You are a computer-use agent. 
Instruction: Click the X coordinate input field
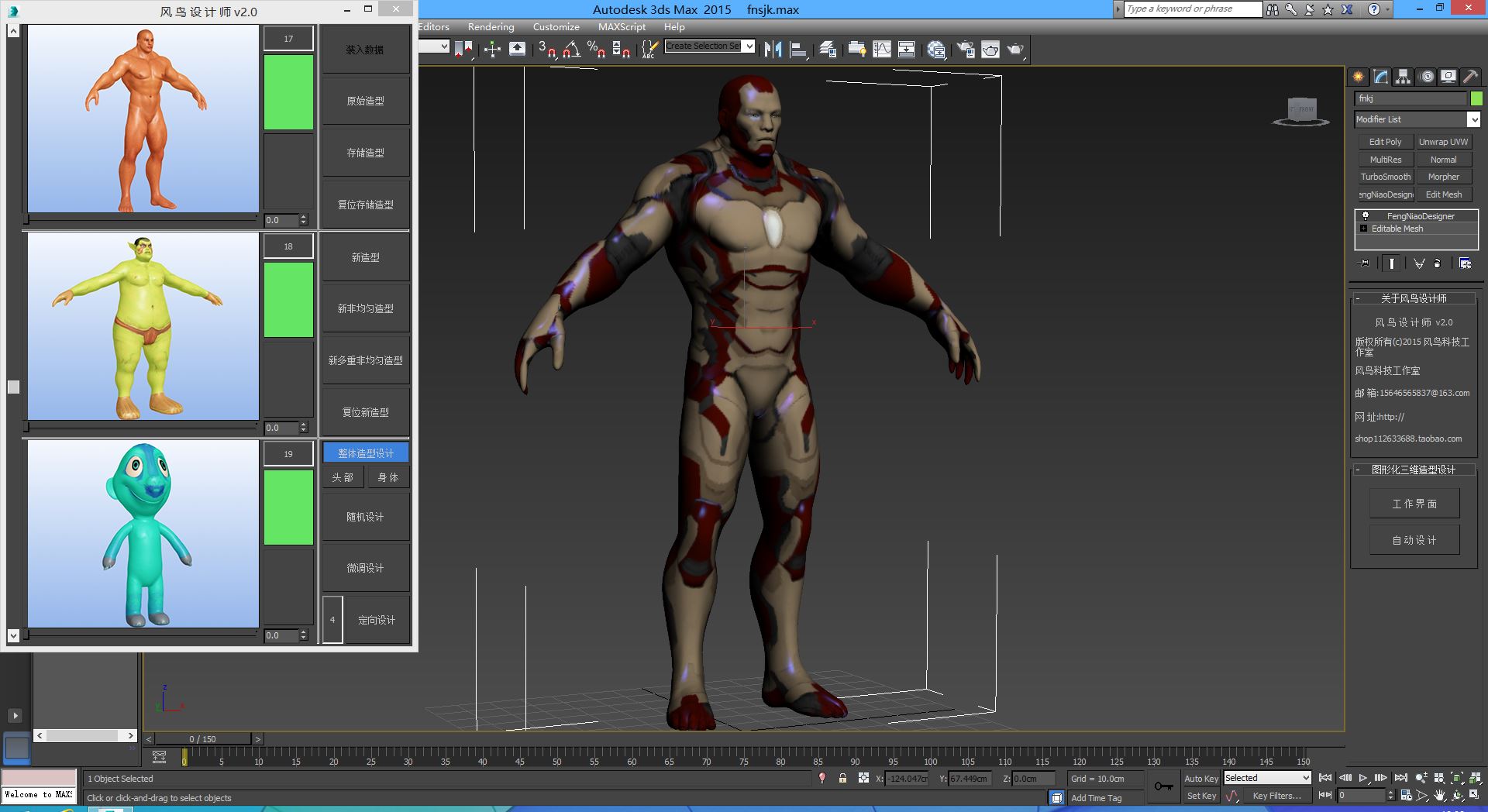click(907, 779)
